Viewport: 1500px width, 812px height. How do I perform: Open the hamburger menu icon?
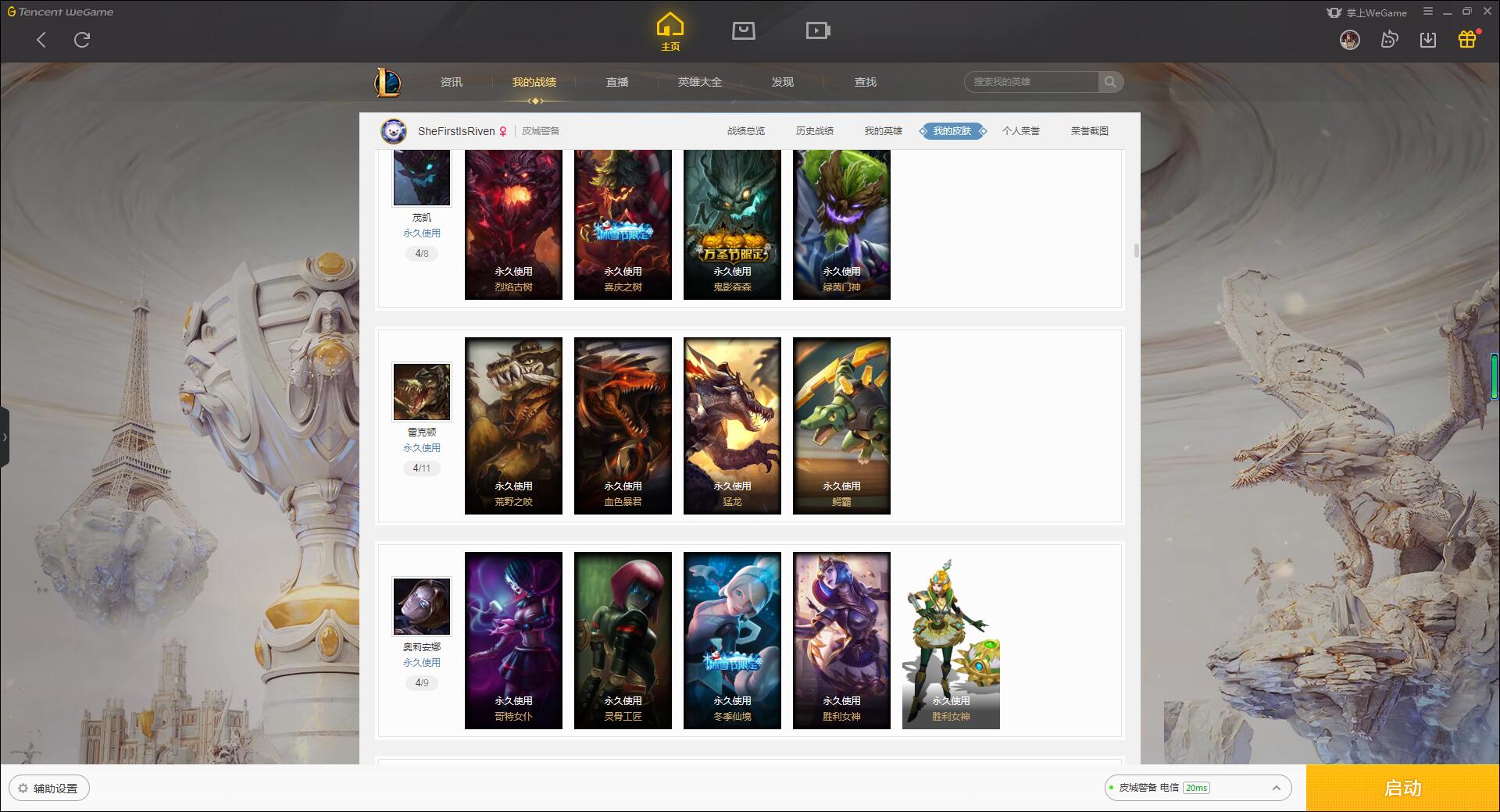(1428, 12)
